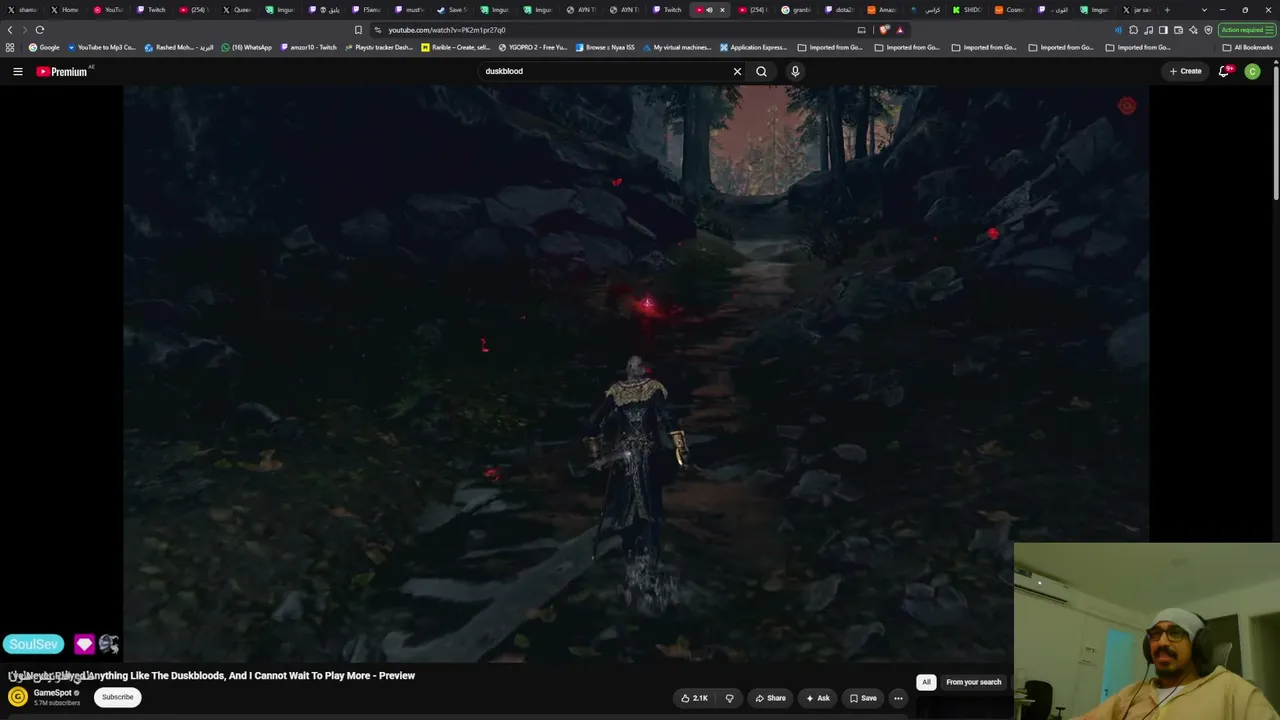
Task: Open the GameSpot channel avatar
Action: coord(18,696)
